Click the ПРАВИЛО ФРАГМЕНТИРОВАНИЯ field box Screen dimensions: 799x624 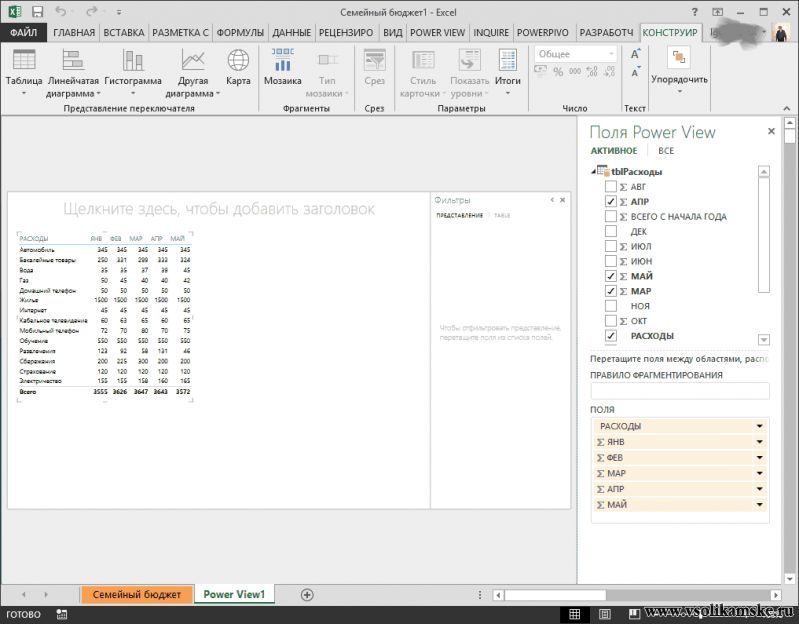coord(679,391)
